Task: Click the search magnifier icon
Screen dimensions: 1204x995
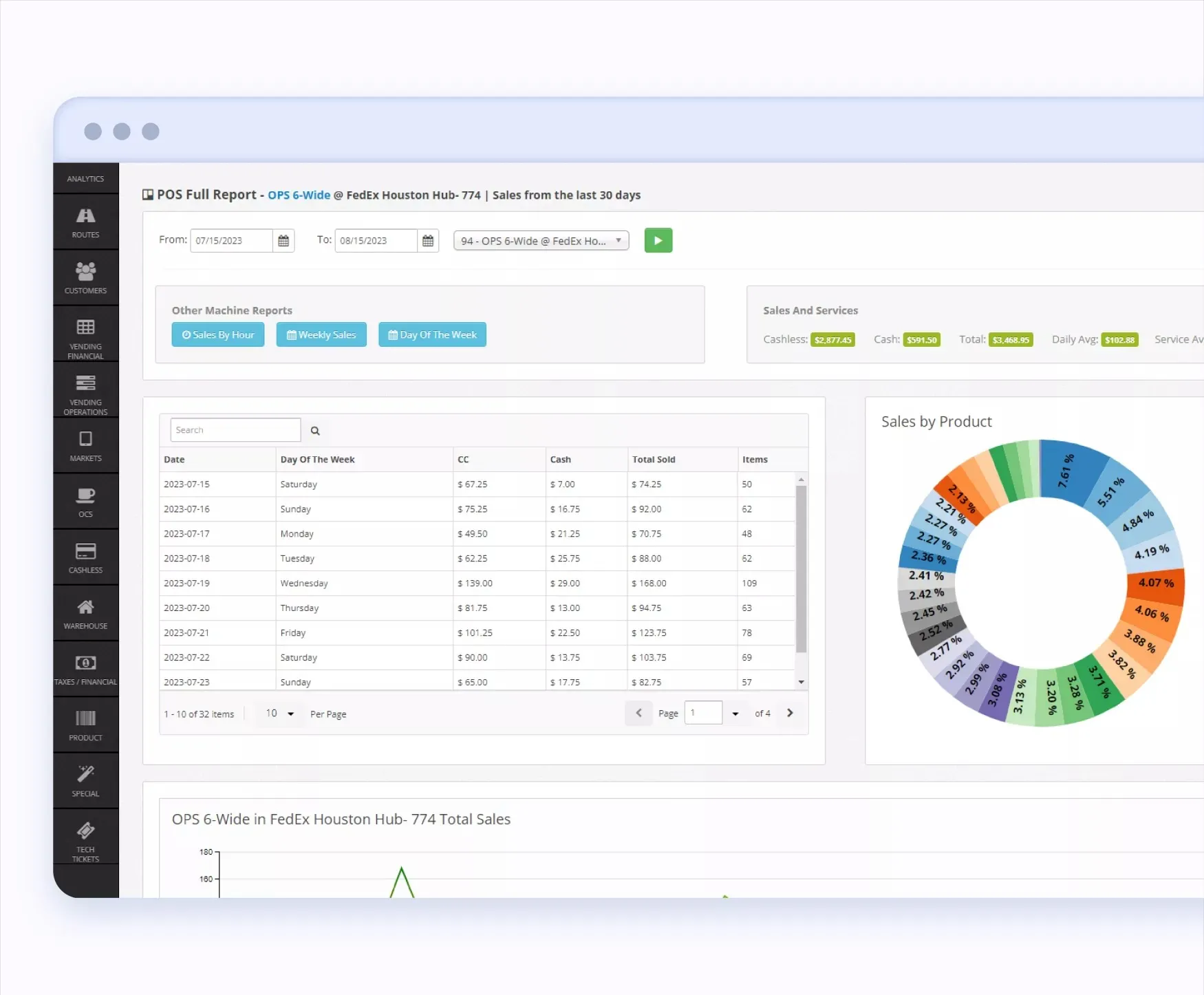Action: coord(315,431)
